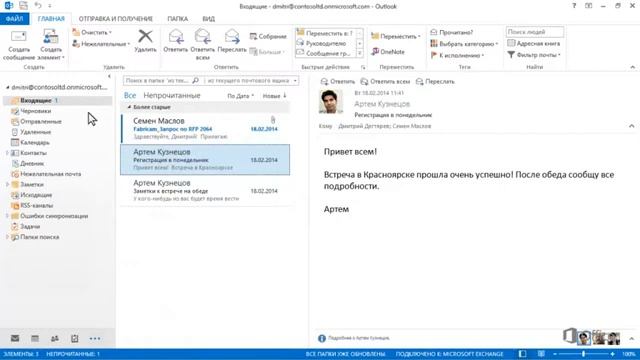Collapse the folder pane with arrow

coord(109,76)
